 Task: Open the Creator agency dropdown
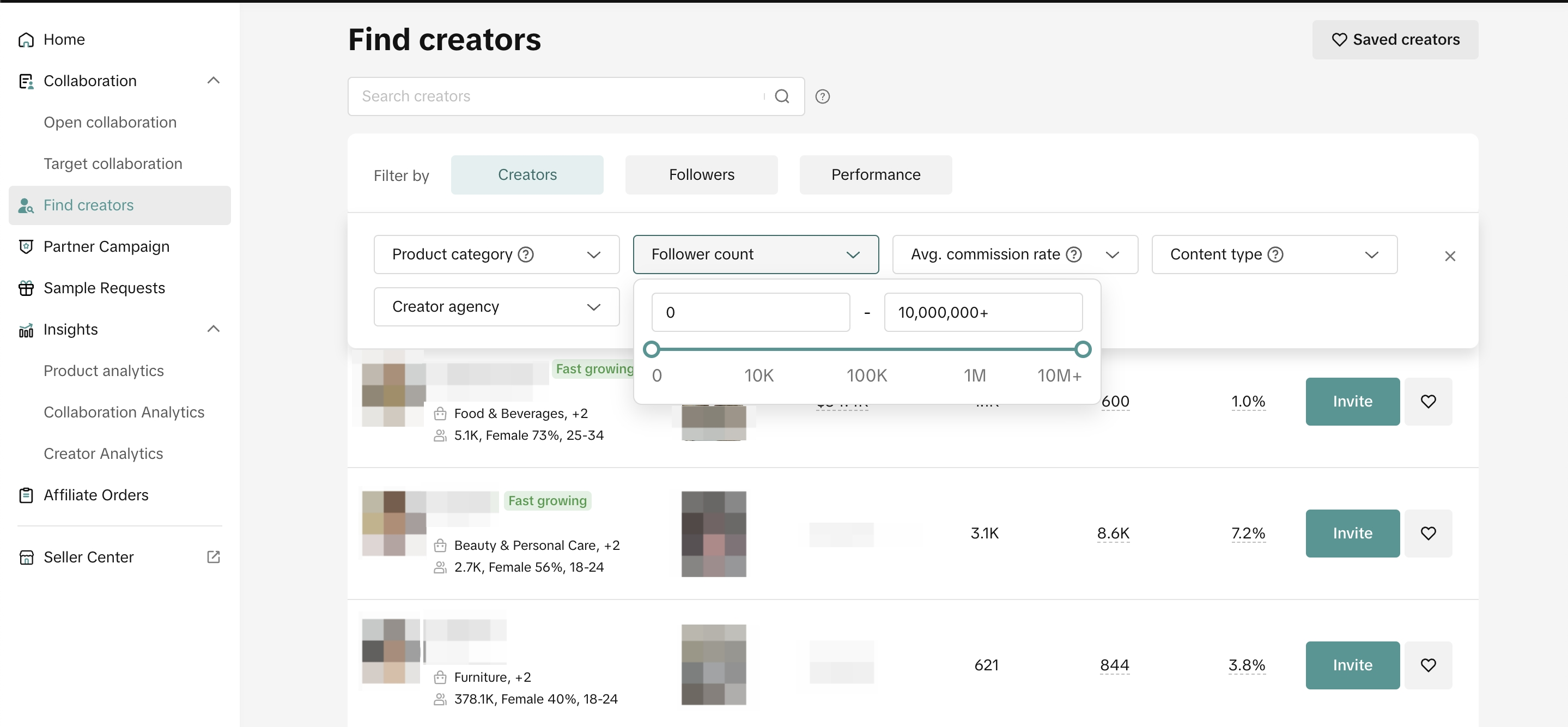pos(496,307)
